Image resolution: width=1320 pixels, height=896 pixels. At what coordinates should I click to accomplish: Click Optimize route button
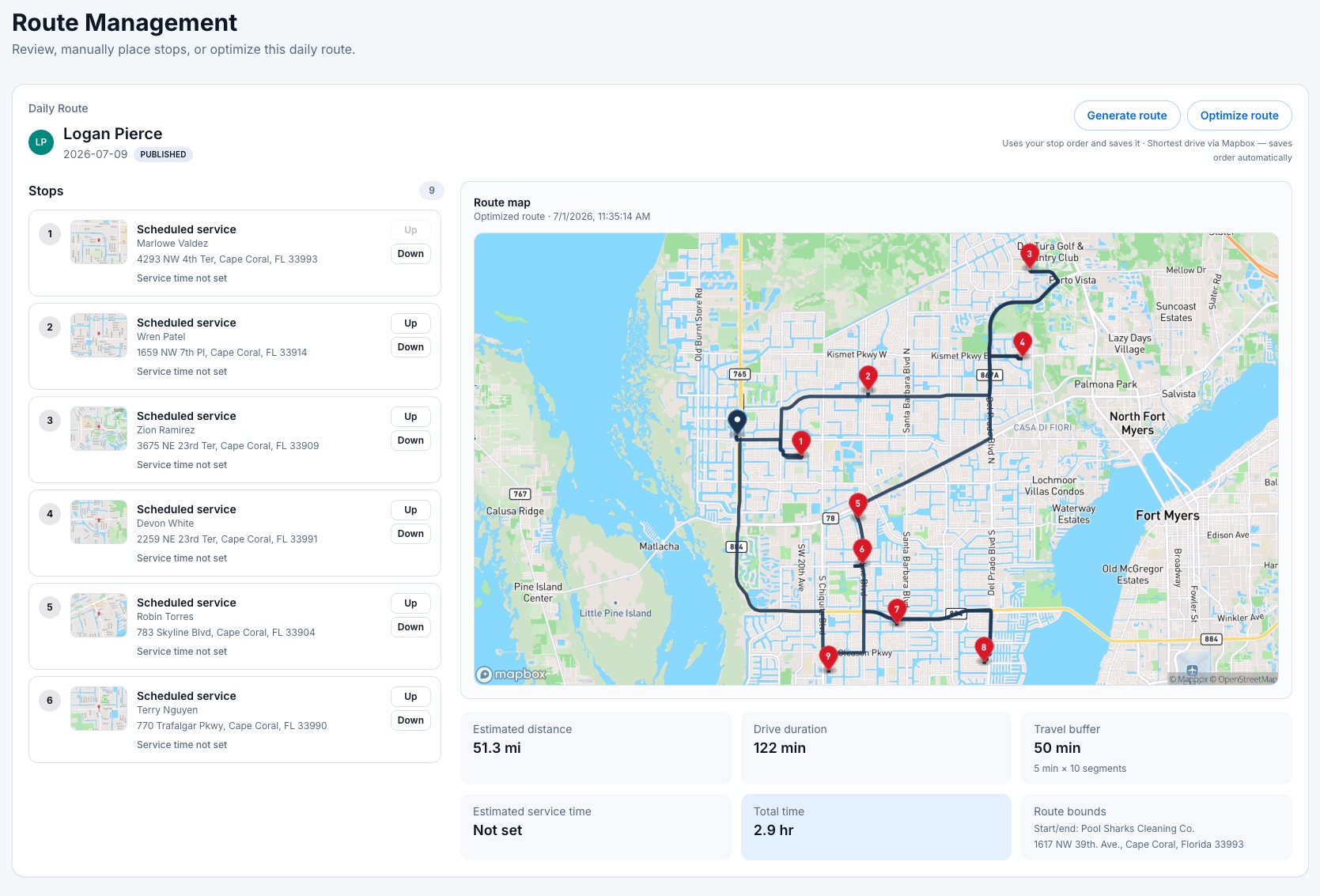(x=1239, y=115)
